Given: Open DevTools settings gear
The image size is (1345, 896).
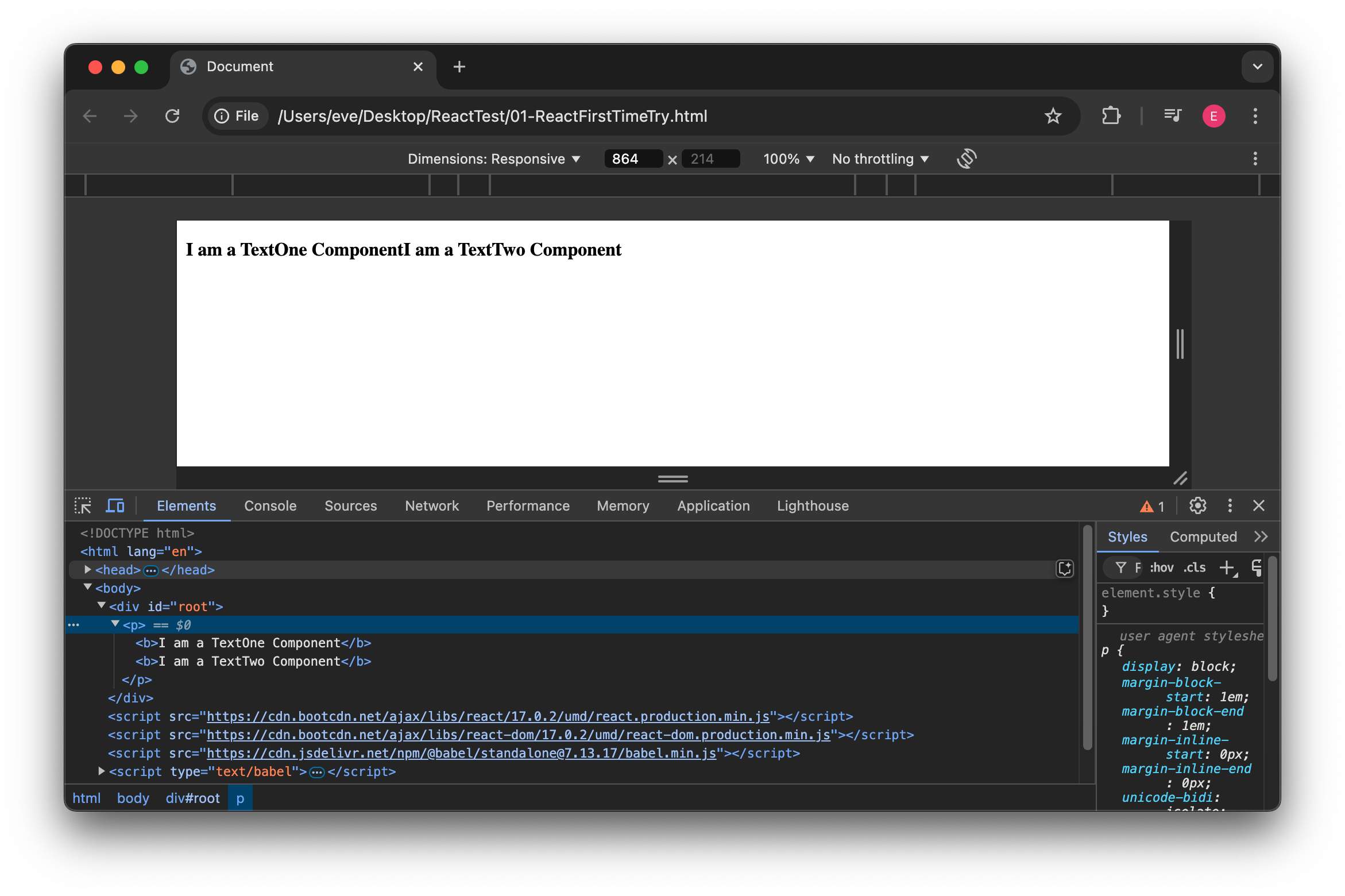Looking at the screenshot, I should tap(1197, 505).
